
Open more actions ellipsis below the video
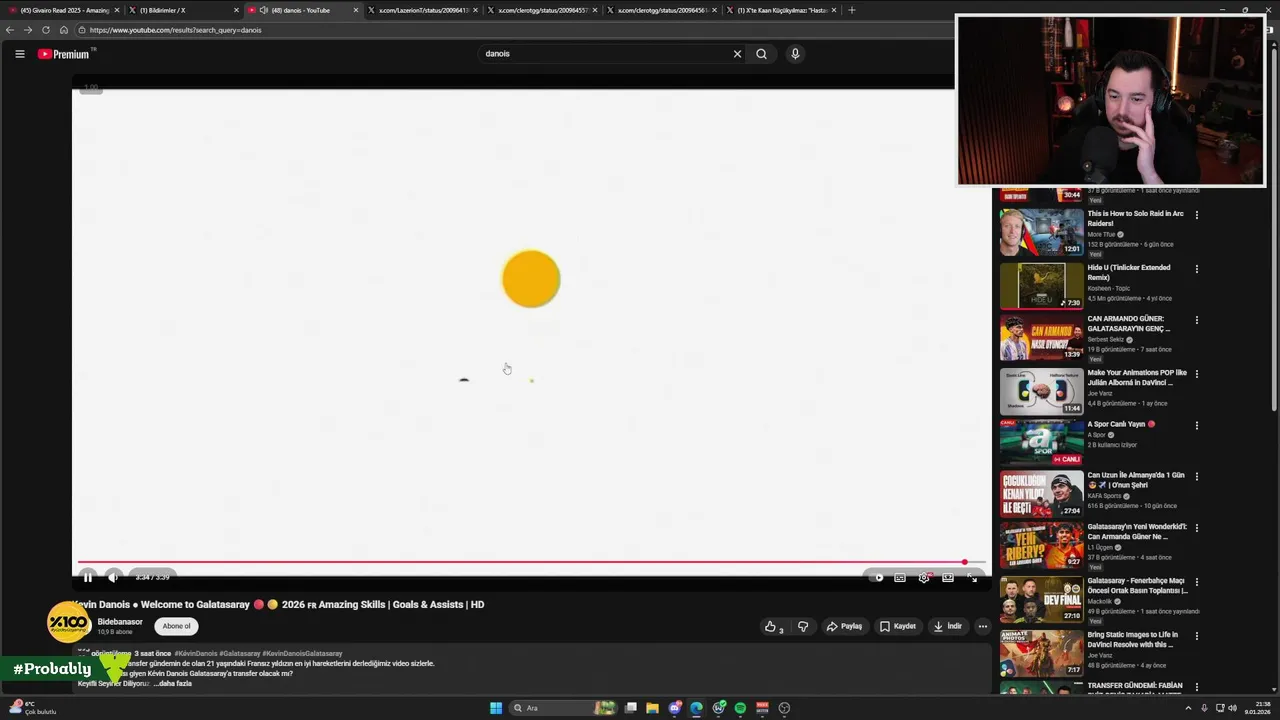coord(983,626)
